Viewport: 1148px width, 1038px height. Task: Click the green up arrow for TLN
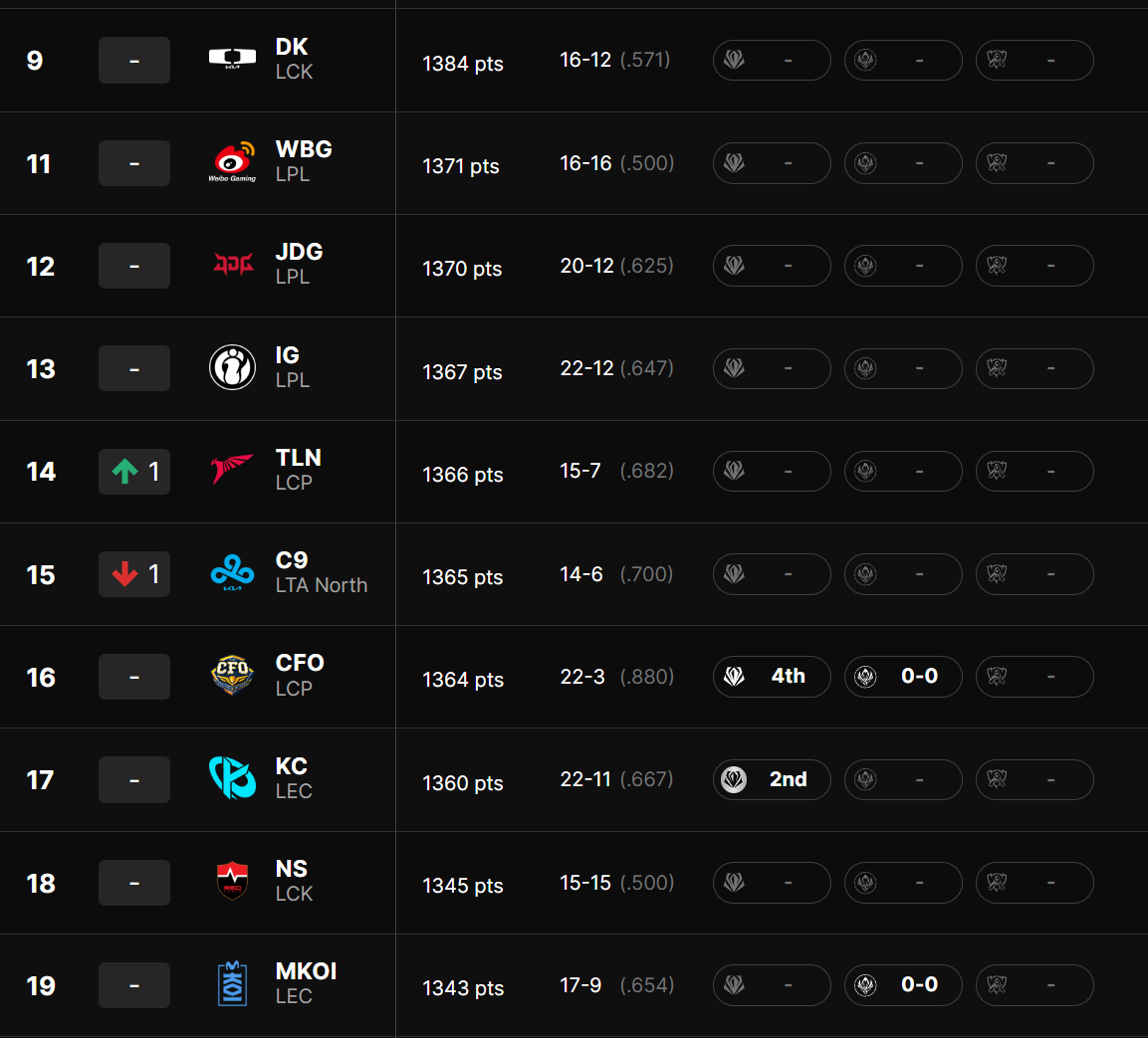(x=125, y=471)
